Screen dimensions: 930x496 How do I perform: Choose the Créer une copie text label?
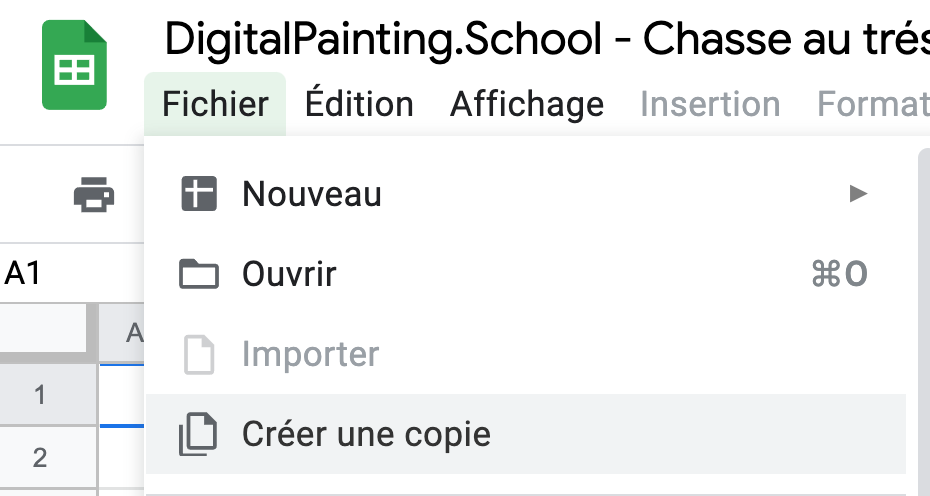(366, 435)
